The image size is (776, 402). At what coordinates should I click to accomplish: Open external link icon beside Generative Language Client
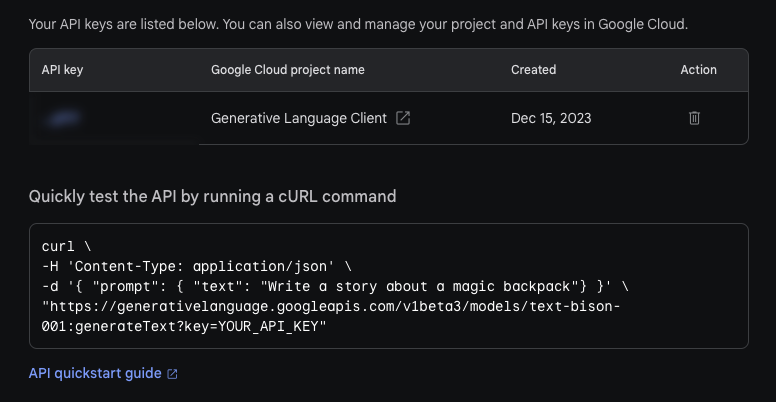click(x=403, y=118)
